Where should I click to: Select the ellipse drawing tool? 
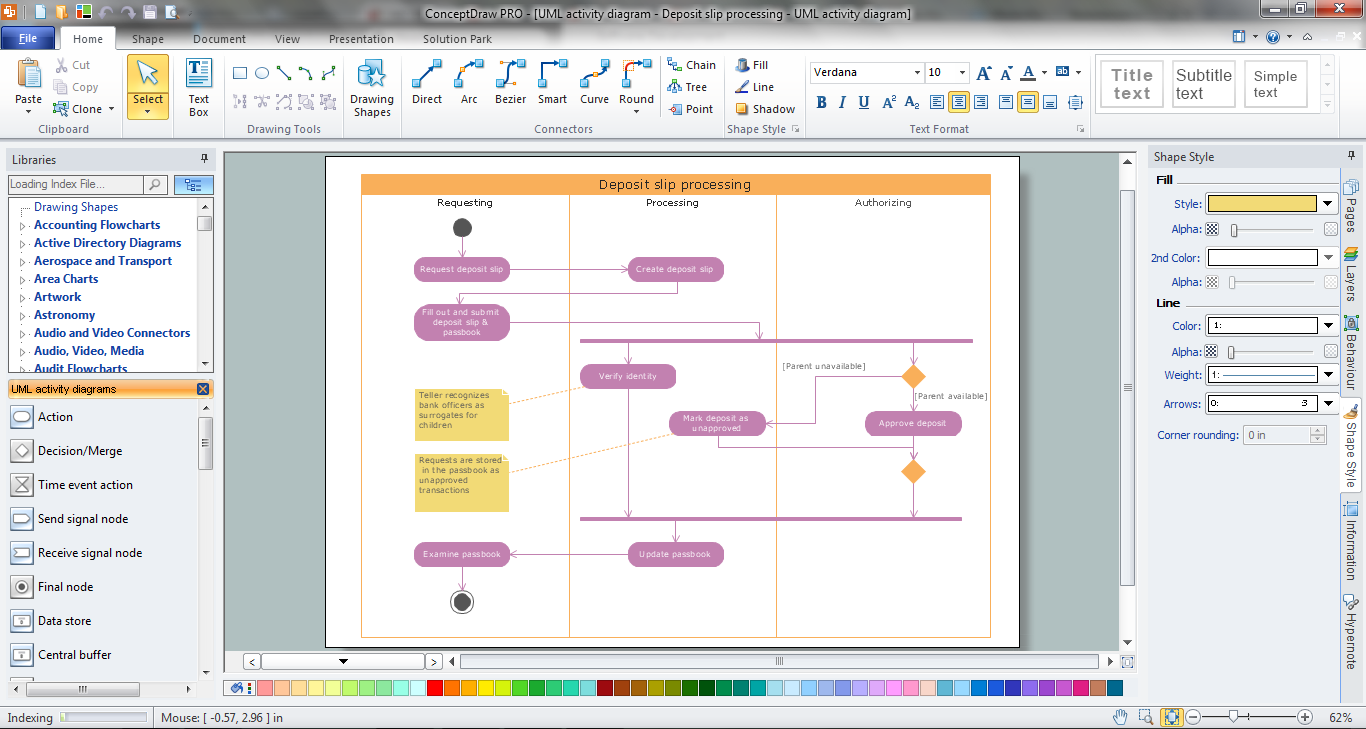[262, 73]
